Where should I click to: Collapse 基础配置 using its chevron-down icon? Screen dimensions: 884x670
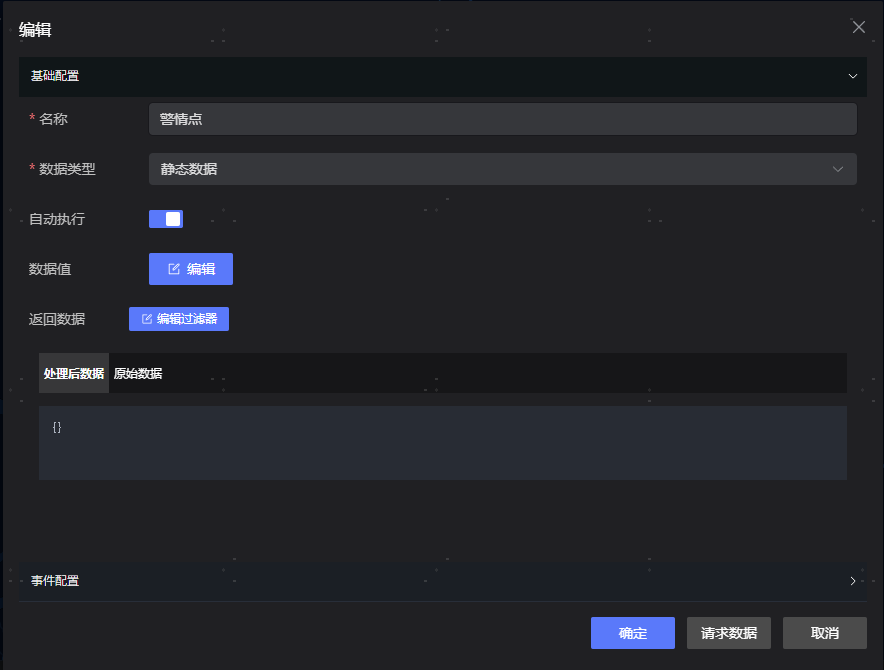click(x=853, y=76)
